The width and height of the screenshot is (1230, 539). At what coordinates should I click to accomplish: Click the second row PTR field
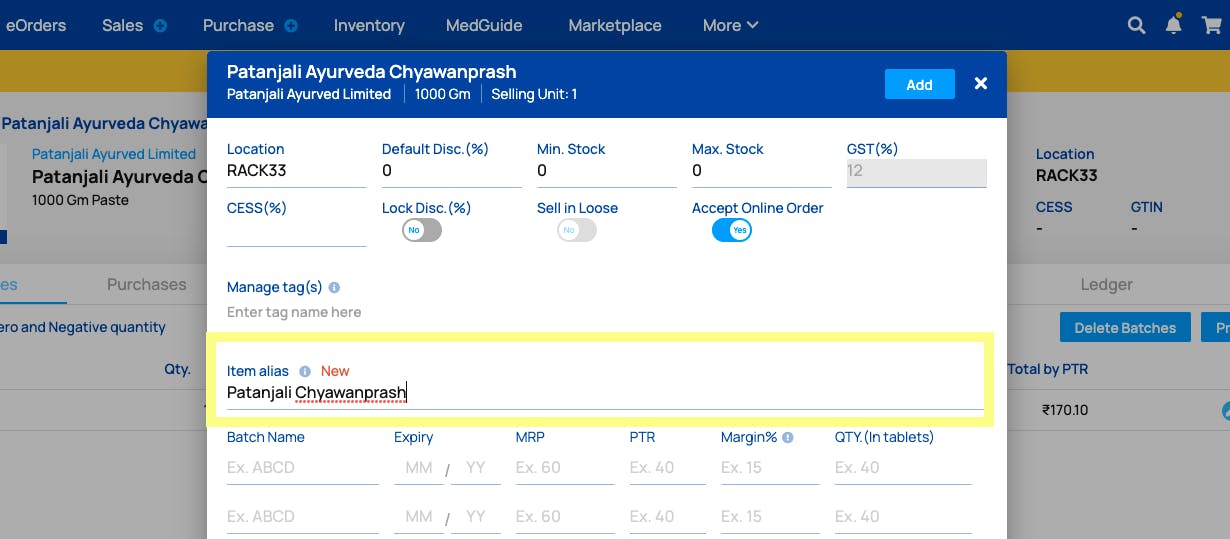[668, 517]
